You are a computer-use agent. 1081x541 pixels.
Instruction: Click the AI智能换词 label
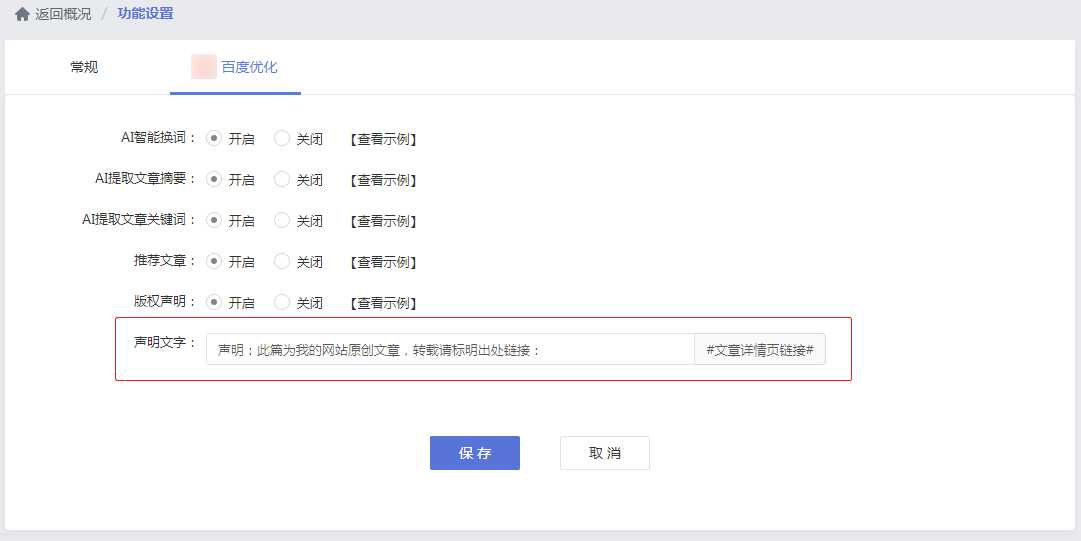pos(159,137)
